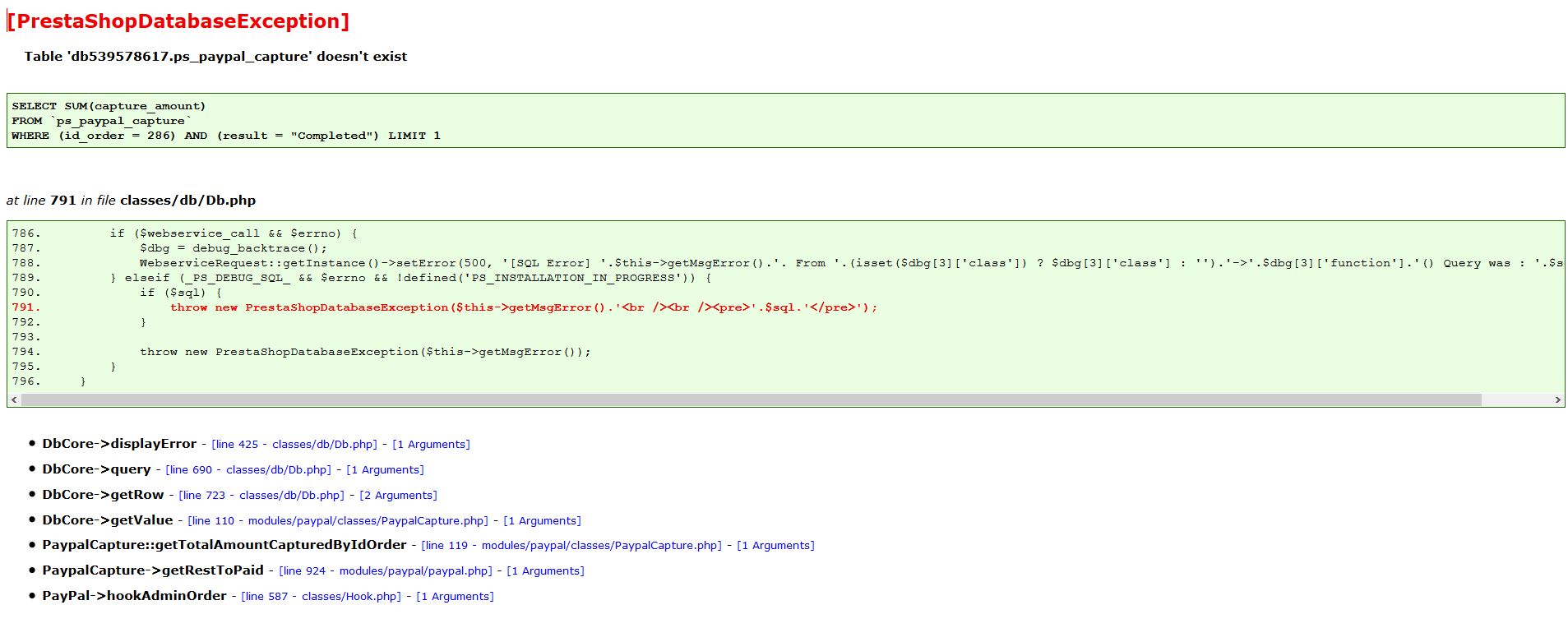Click highlighted red line 791 throwing the exception

445,307
